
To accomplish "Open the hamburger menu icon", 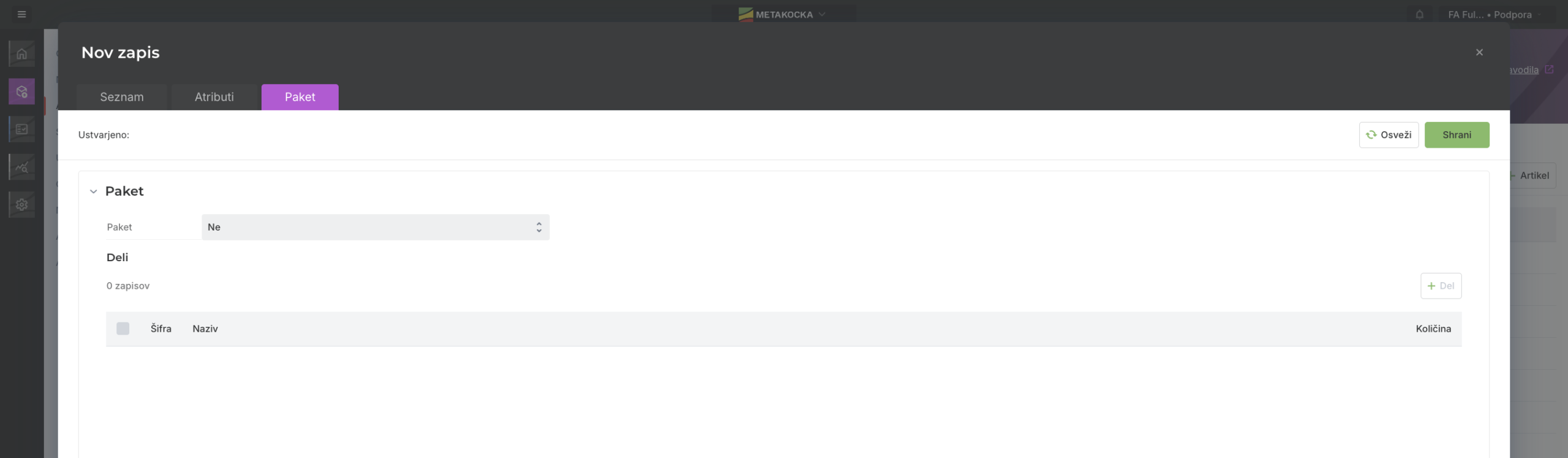I will [x=21, y=14].
